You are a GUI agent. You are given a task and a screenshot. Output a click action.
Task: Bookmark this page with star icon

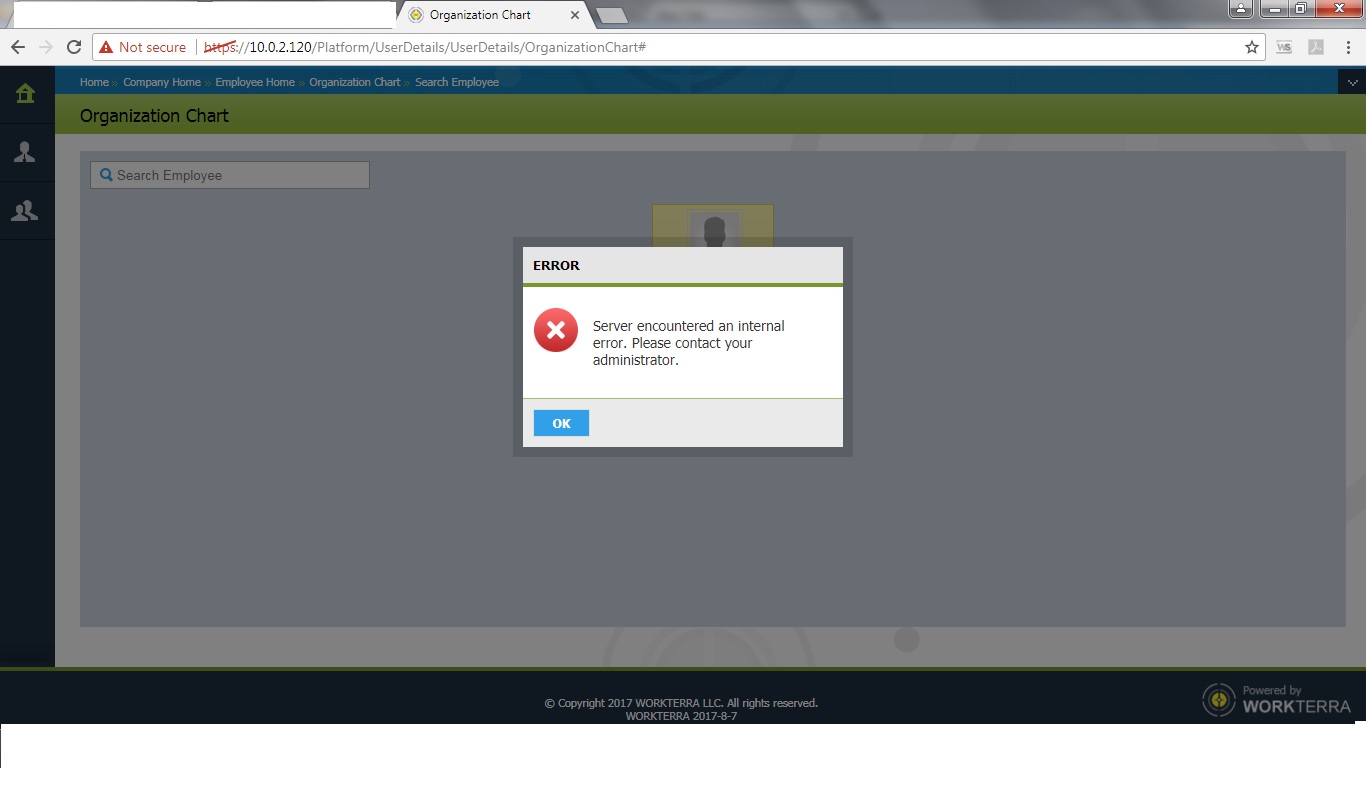[x=1251, y=47]
